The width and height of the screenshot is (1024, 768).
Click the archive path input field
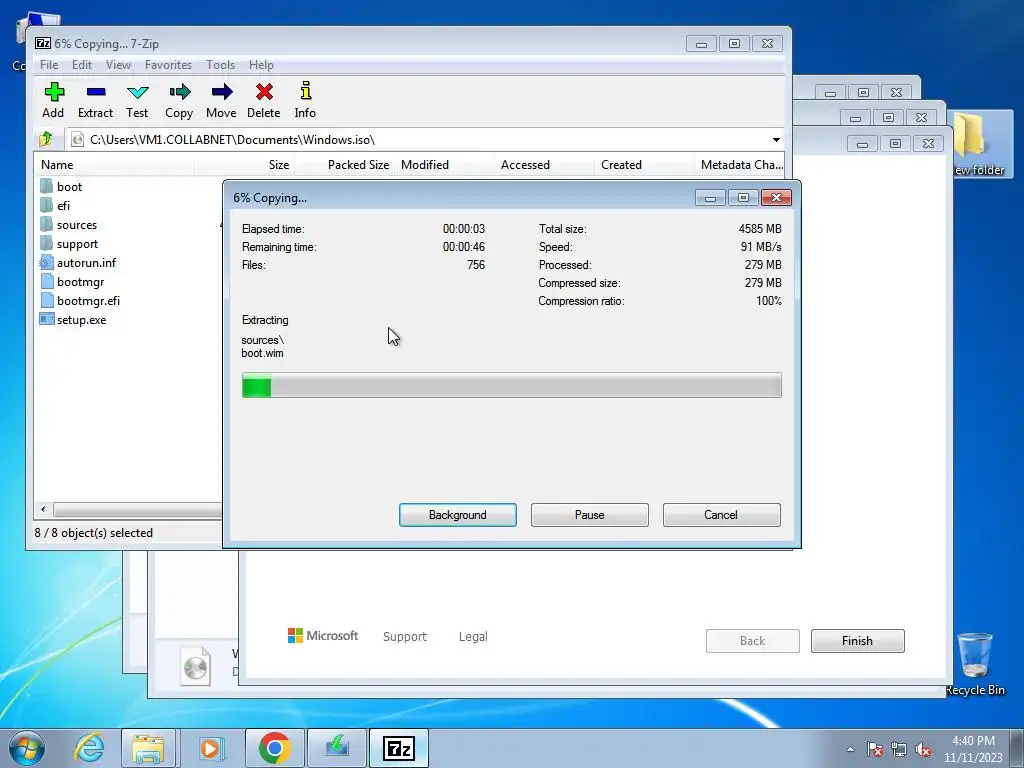pos(418,140)
